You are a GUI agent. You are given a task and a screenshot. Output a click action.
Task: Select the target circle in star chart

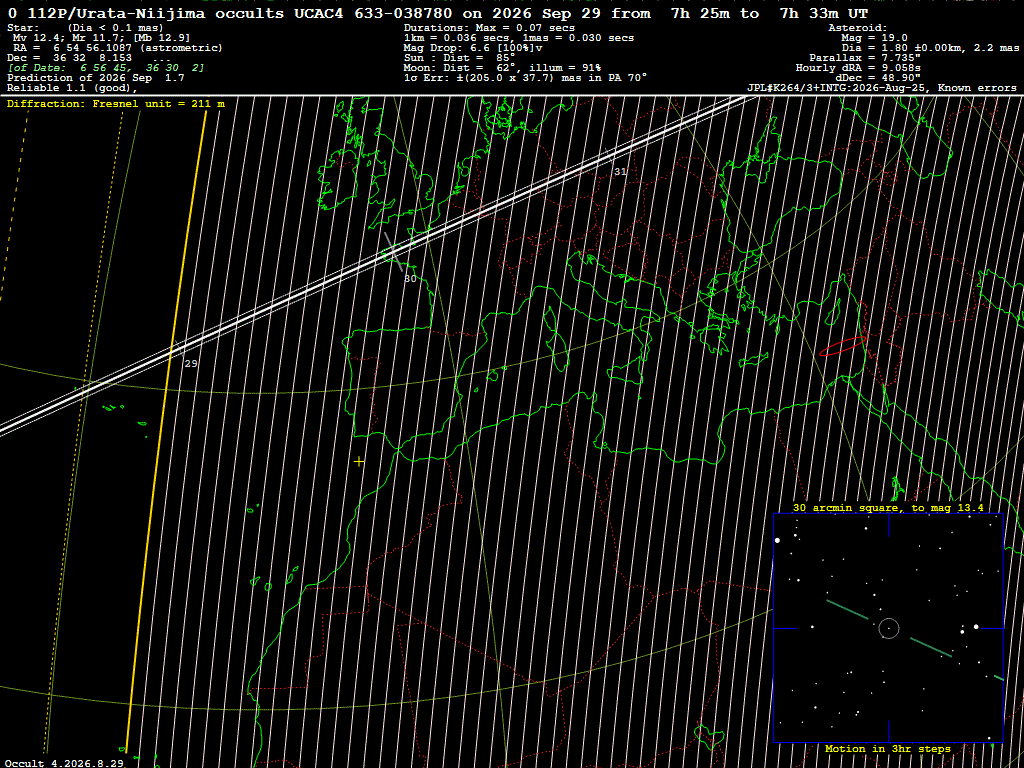(x=889, y=628)
